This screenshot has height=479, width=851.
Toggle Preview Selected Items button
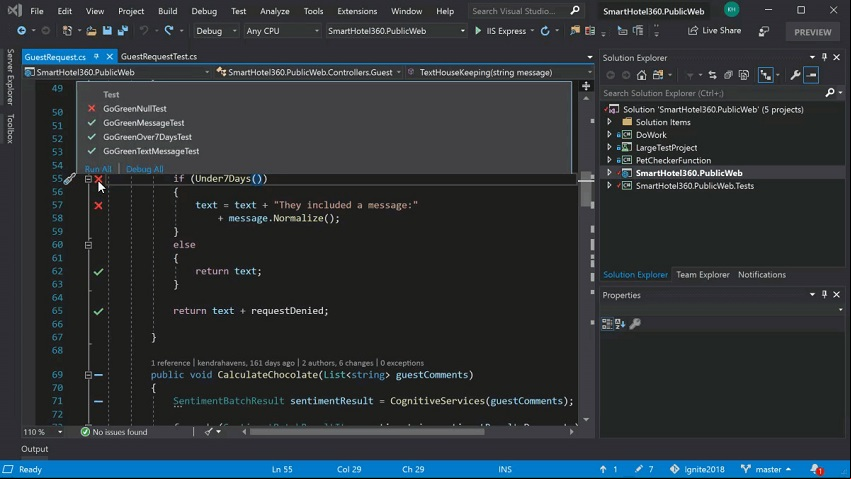811,75
